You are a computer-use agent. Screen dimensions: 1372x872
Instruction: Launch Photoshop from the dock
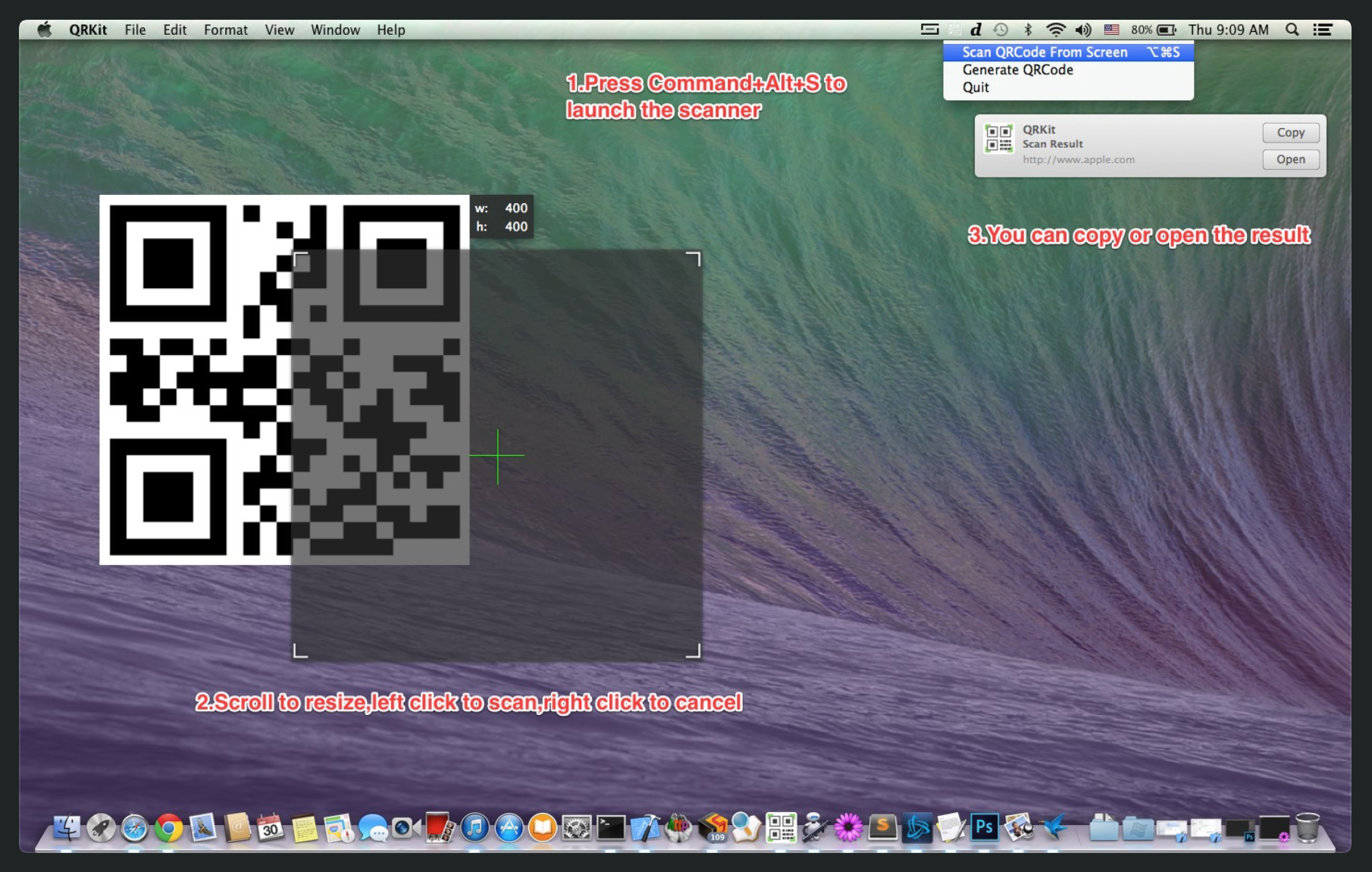coord(984,827)
